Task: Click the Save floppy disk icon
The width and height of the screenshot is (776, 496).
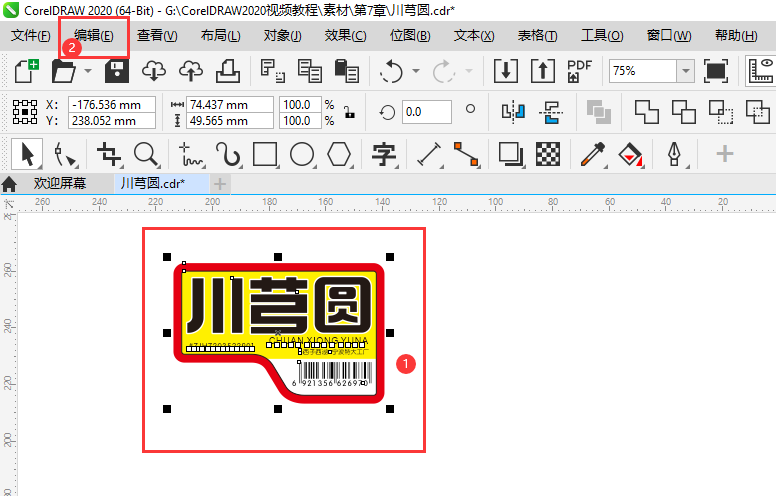Action: [117, 71]
